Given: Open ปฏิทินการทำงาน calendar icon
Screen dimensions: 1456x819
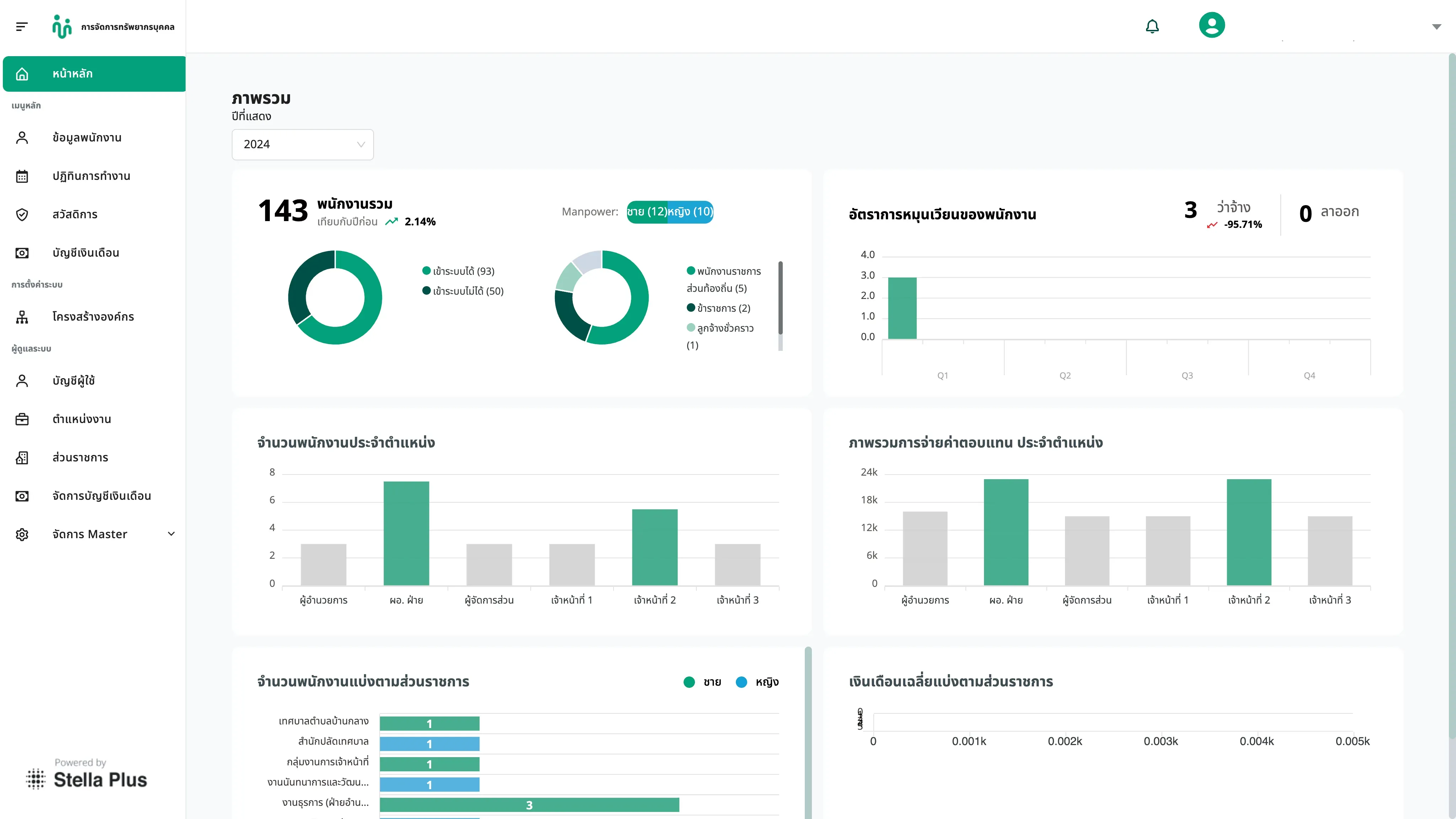Looking at the screenshot, I should [x=22, y=176].
